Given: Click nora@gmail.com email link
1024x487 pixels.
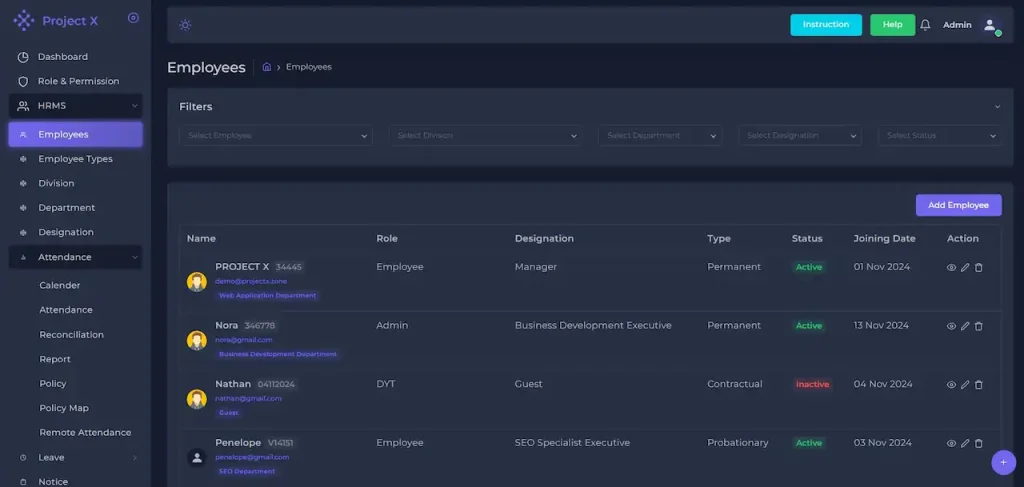Looking at the screenshot, I should point(244,340).
